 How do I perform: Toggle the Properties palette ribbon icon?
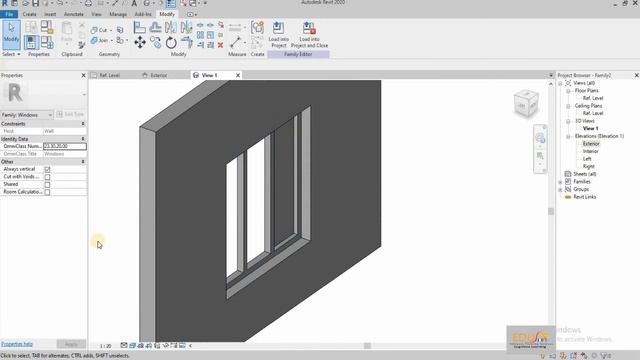tap(31, 42)
